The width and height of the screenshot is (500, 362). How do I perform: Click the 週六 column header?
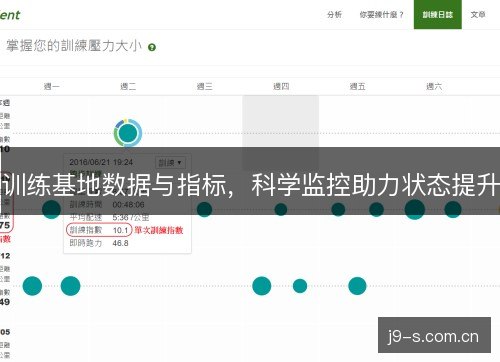pos(434,87)
